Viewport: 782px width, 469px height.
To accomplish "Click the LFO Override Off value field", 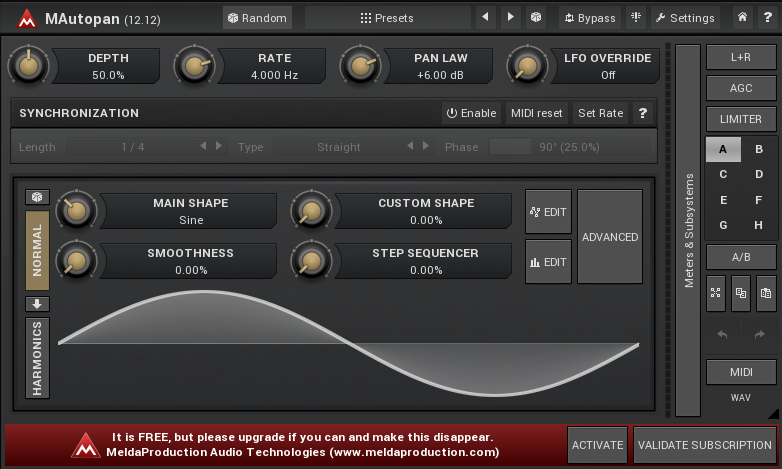I will click(x=607, y=75).
